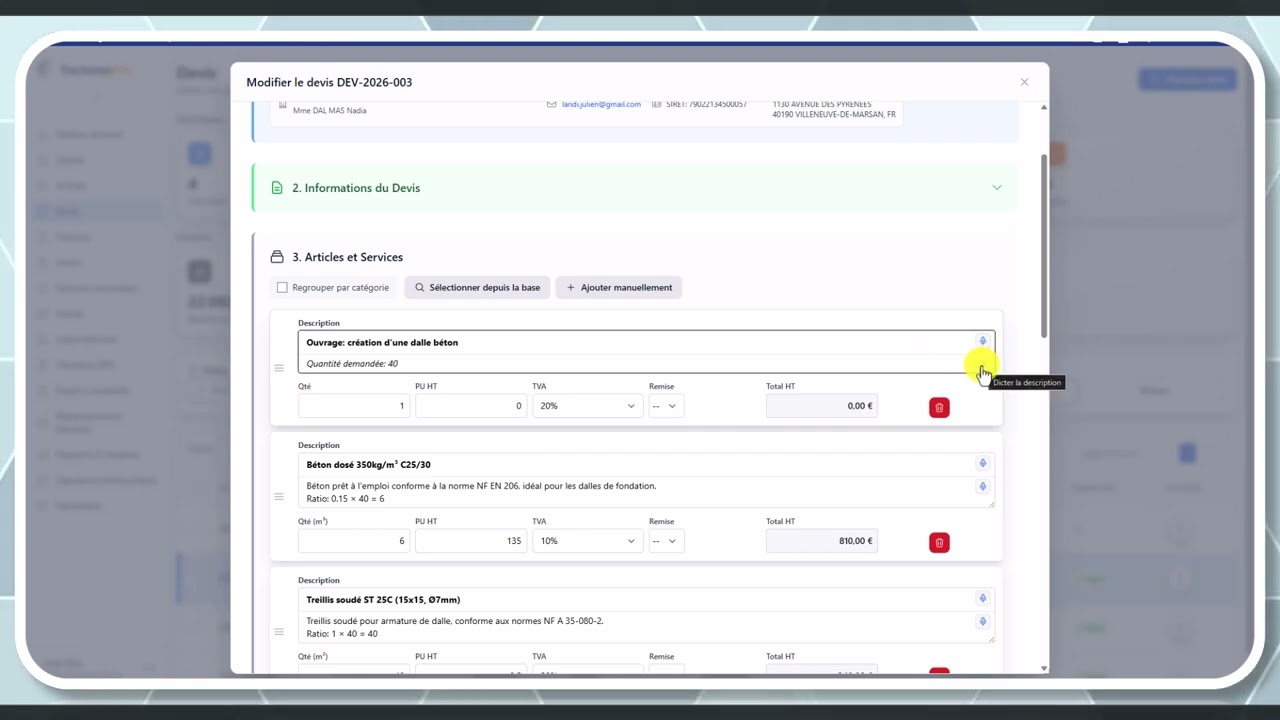Dictate the Ouvrage dalle béton title via microphone
1280x720 pixels.
[x=983, y=341]
